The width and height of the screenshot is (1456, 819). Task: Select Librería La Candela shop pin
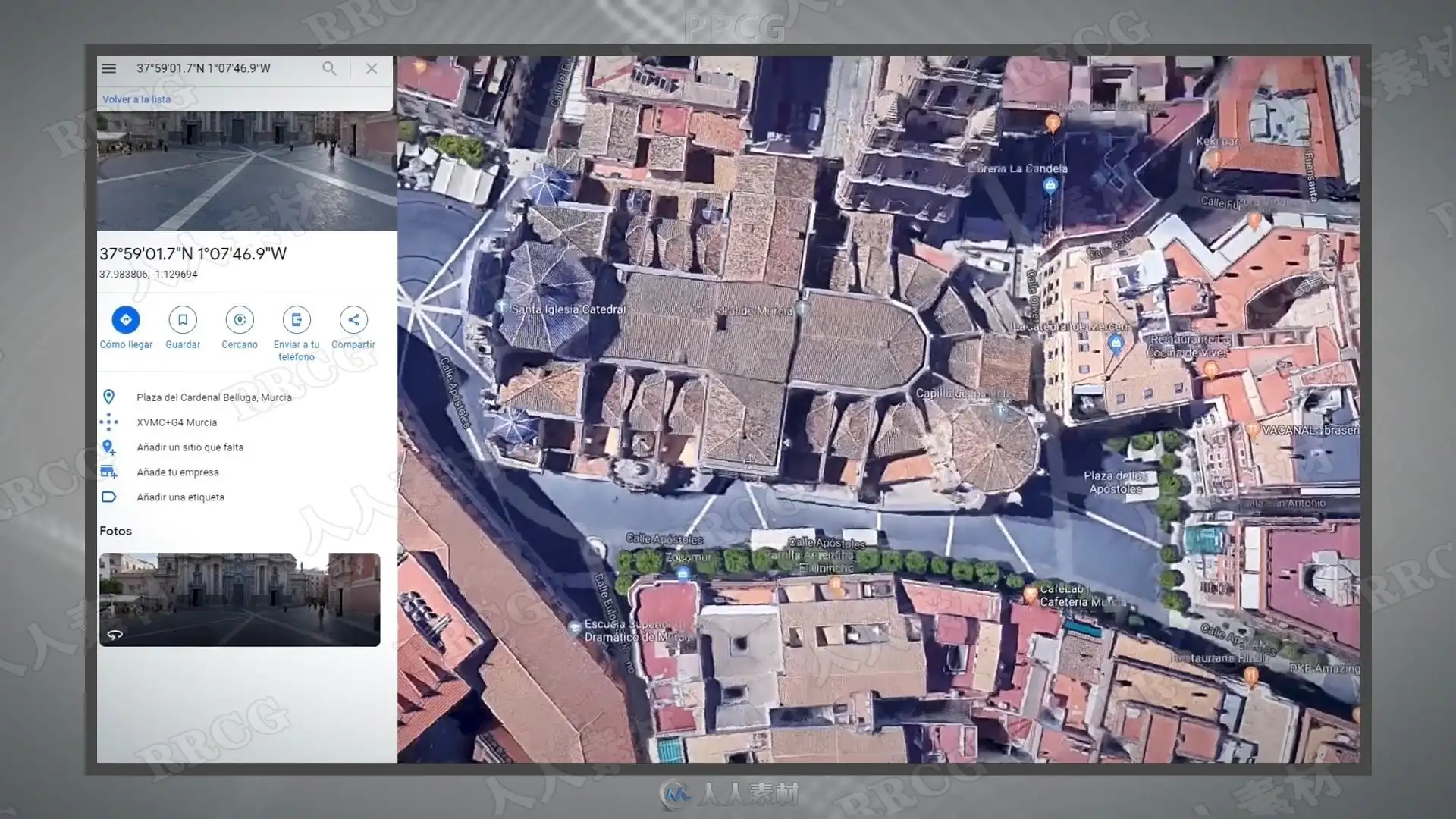point(1050,185)
